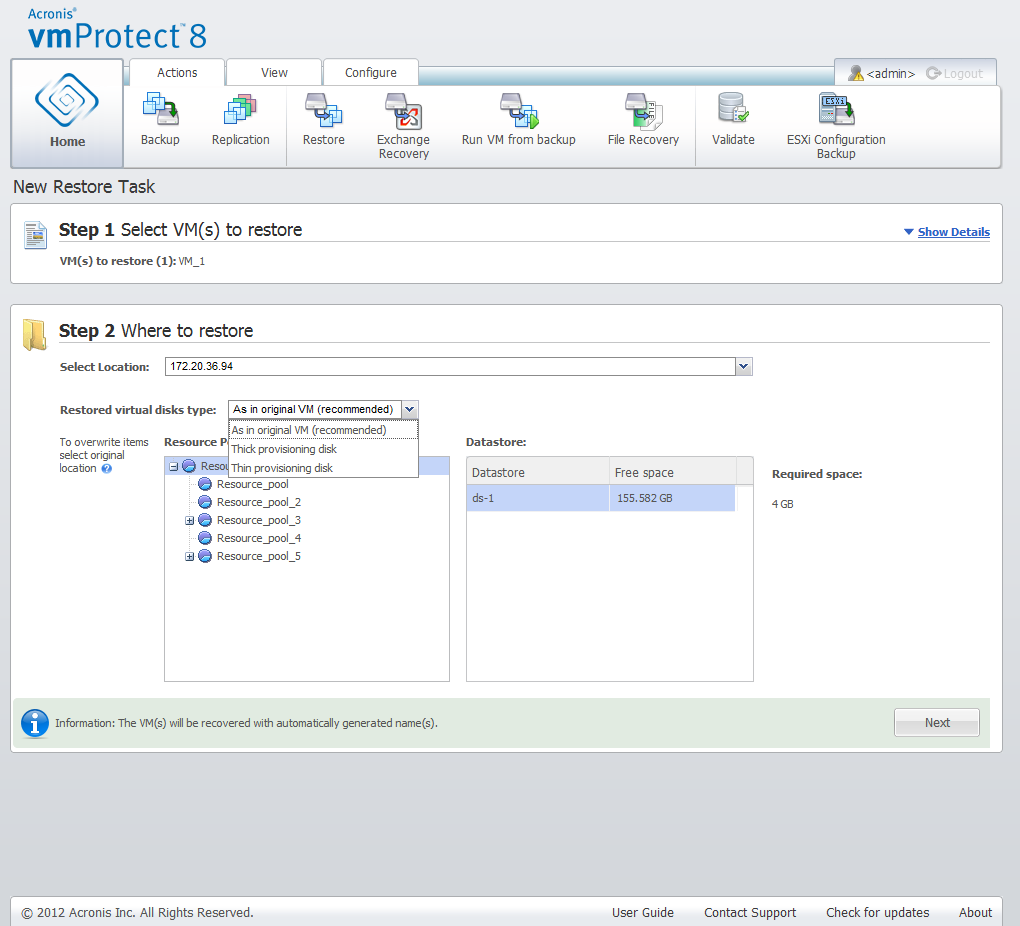The image size is (1020, 926).
Task: Go to the Home logo button
Action: point(67,113)
